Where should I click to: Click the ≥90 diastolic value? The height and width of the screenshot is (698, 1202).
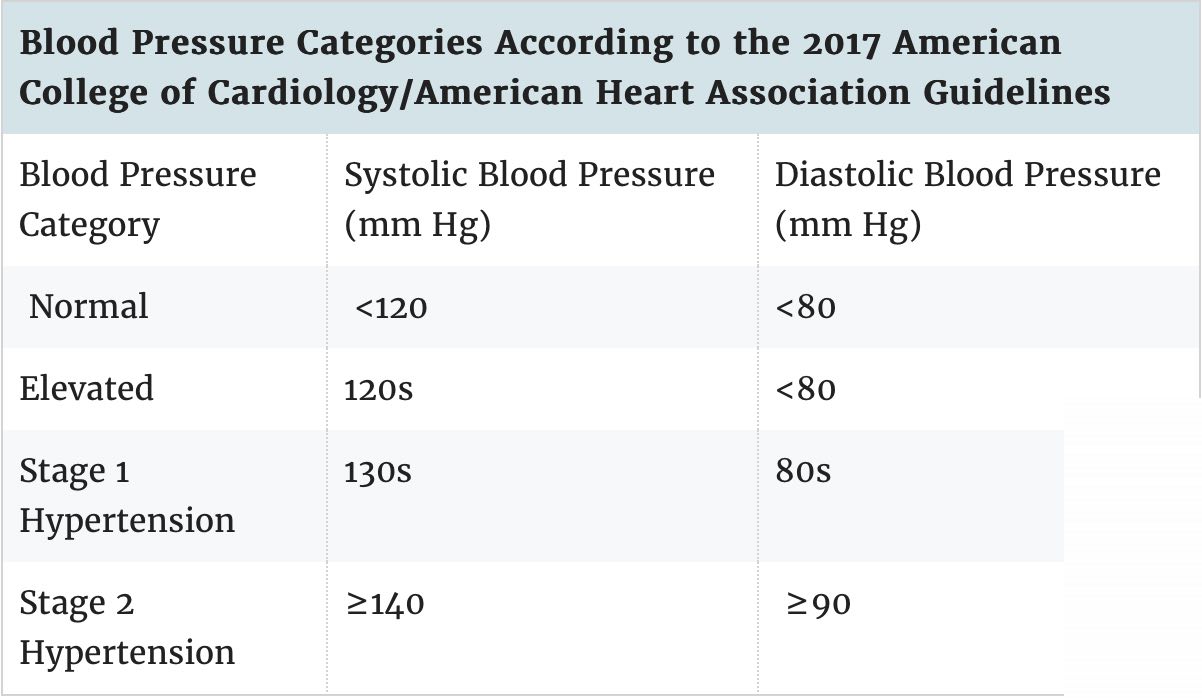tap(818, 604)
